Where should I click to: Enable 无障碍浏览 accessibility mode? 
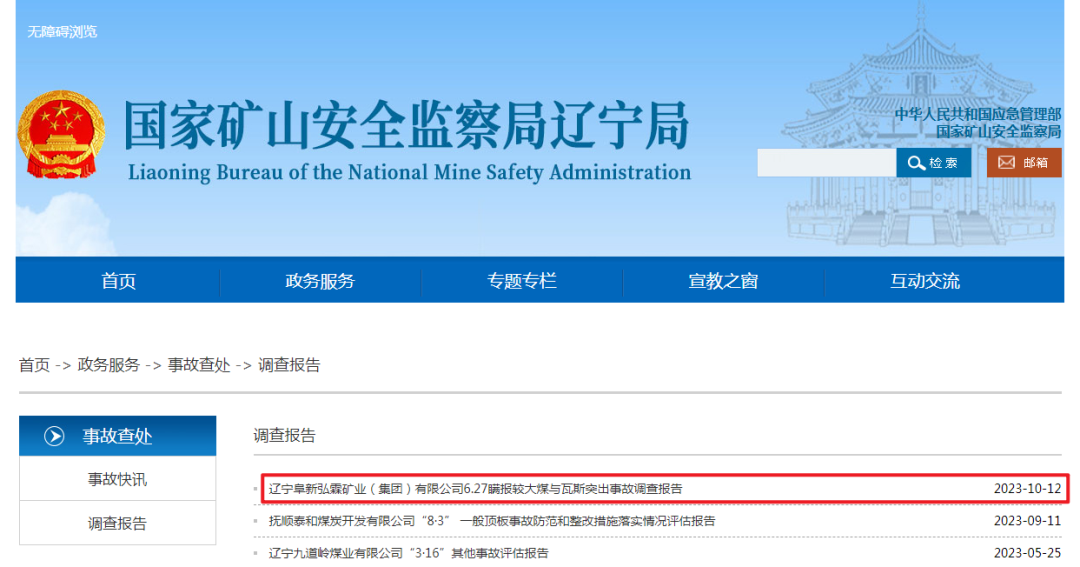62,31
